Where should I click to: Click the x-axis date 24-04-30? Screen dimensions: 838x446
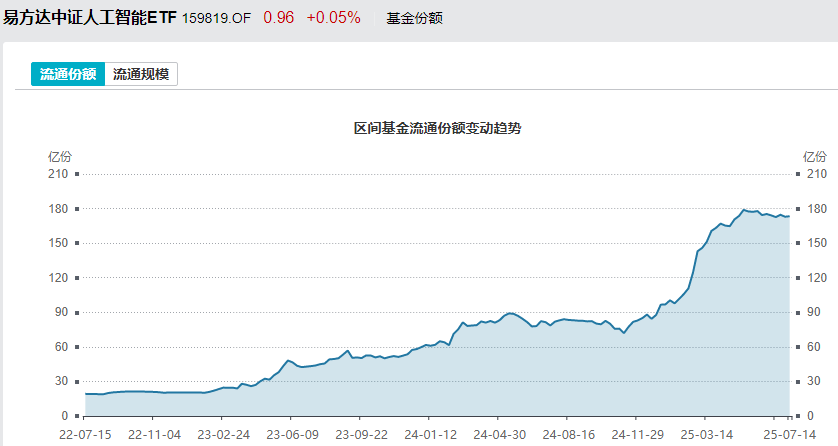[x=499, y=435]
